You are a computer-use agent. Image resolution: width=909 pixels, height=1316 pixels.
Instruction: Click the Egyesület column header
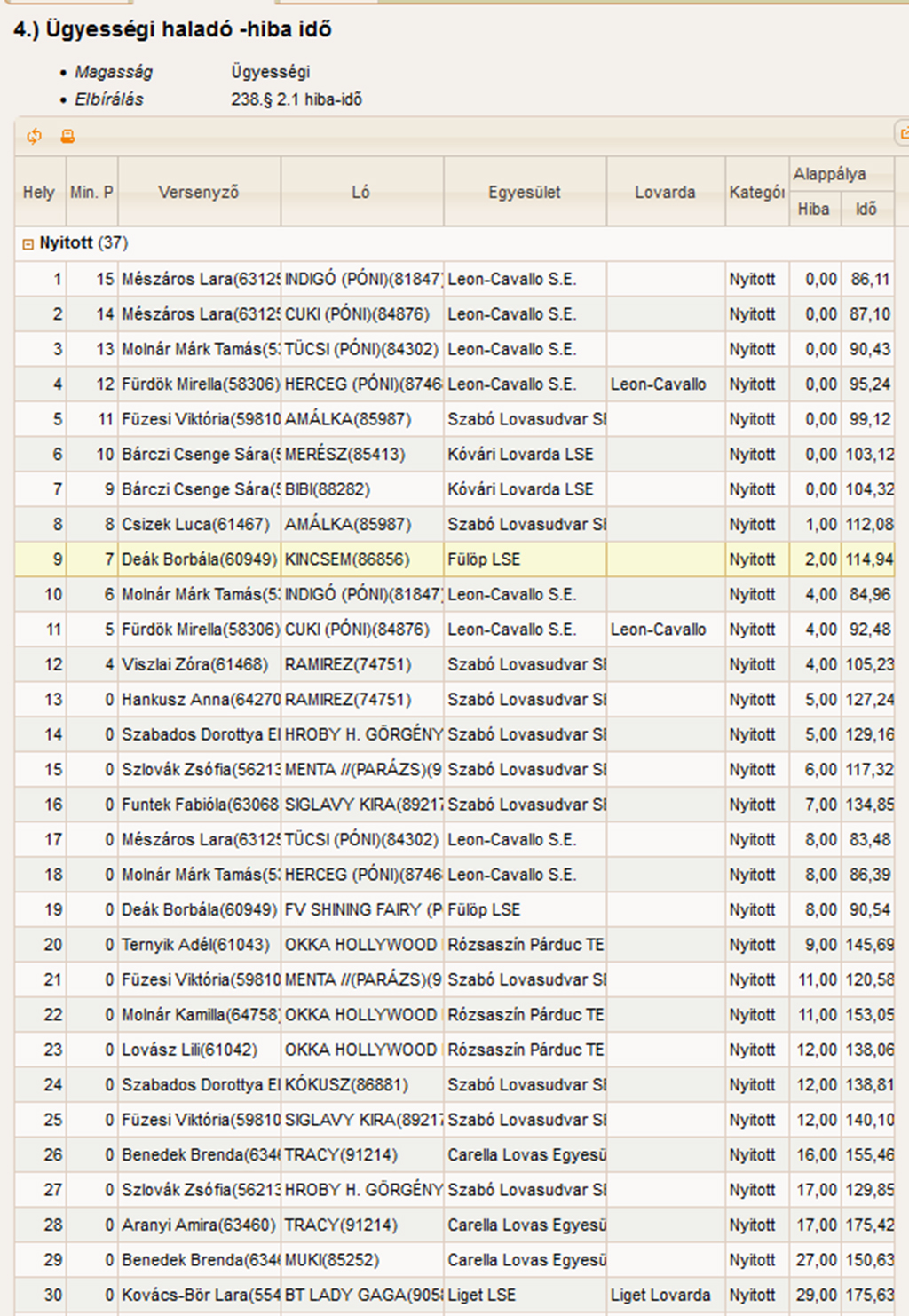524,192
